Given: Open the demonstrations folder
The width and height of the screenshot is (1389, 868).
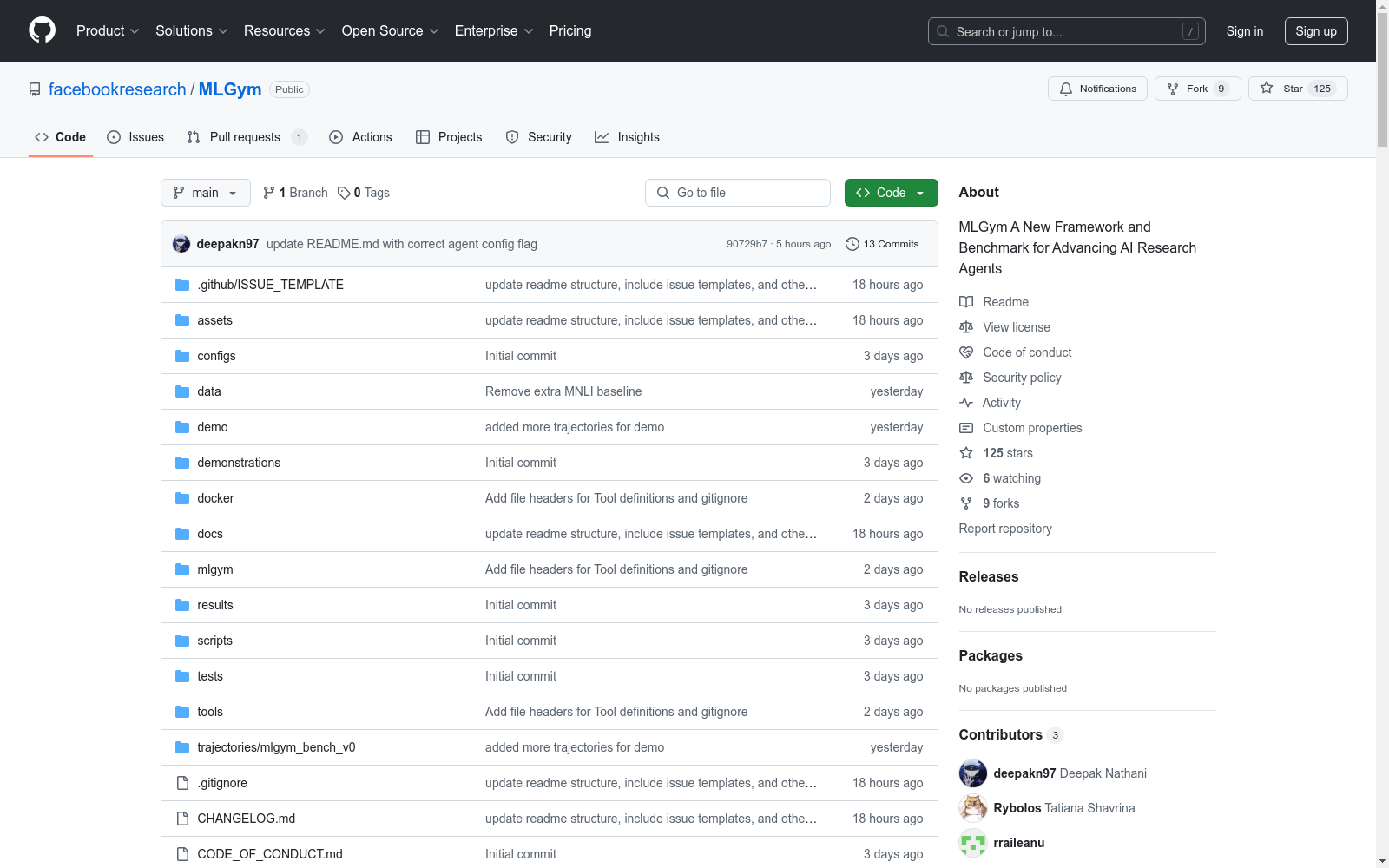Looking at the screenshot, I should pos(239,463).
